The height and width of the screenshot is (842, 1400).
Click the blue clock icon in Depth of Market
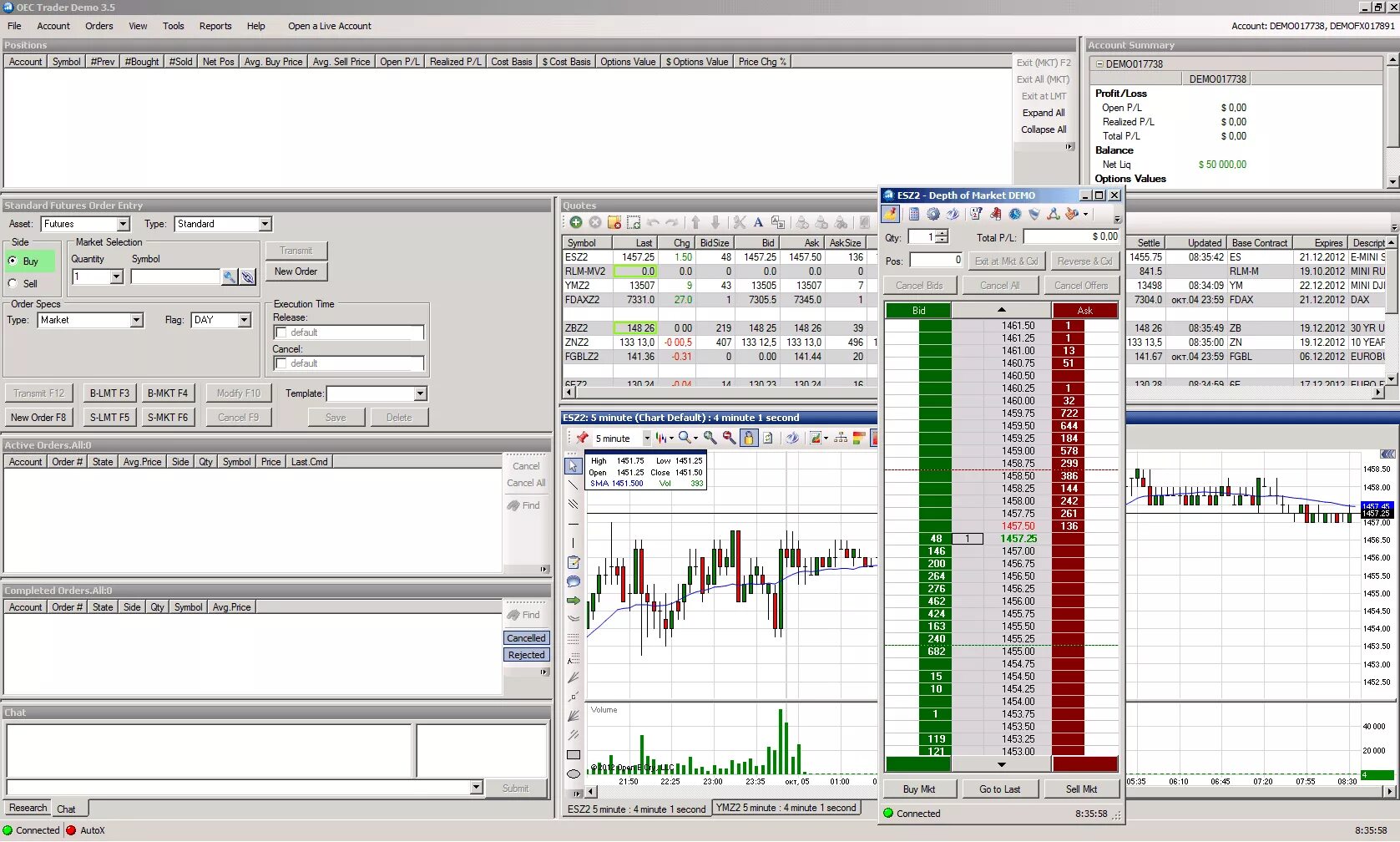[1015, 215]
